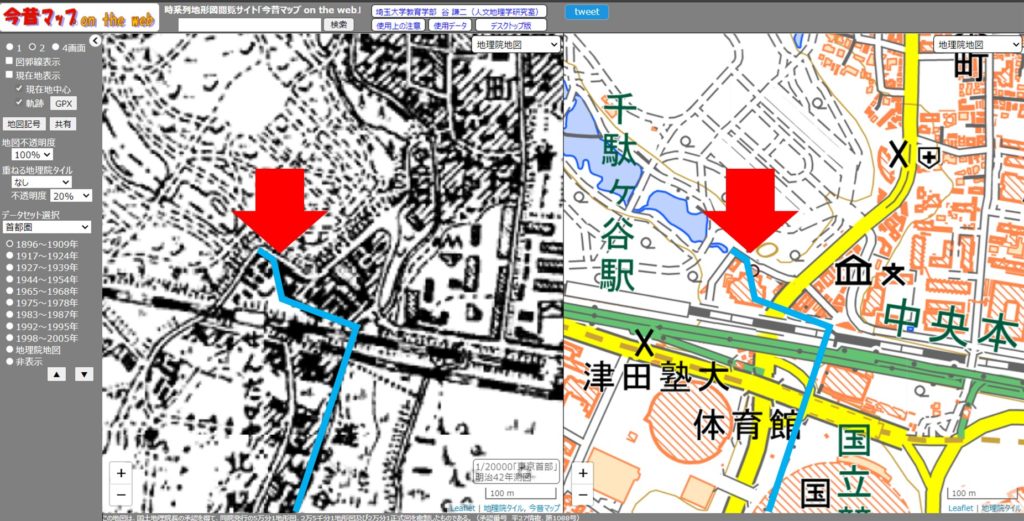
Task: Click the up triangle to step the period
Action: click(58, 374)
